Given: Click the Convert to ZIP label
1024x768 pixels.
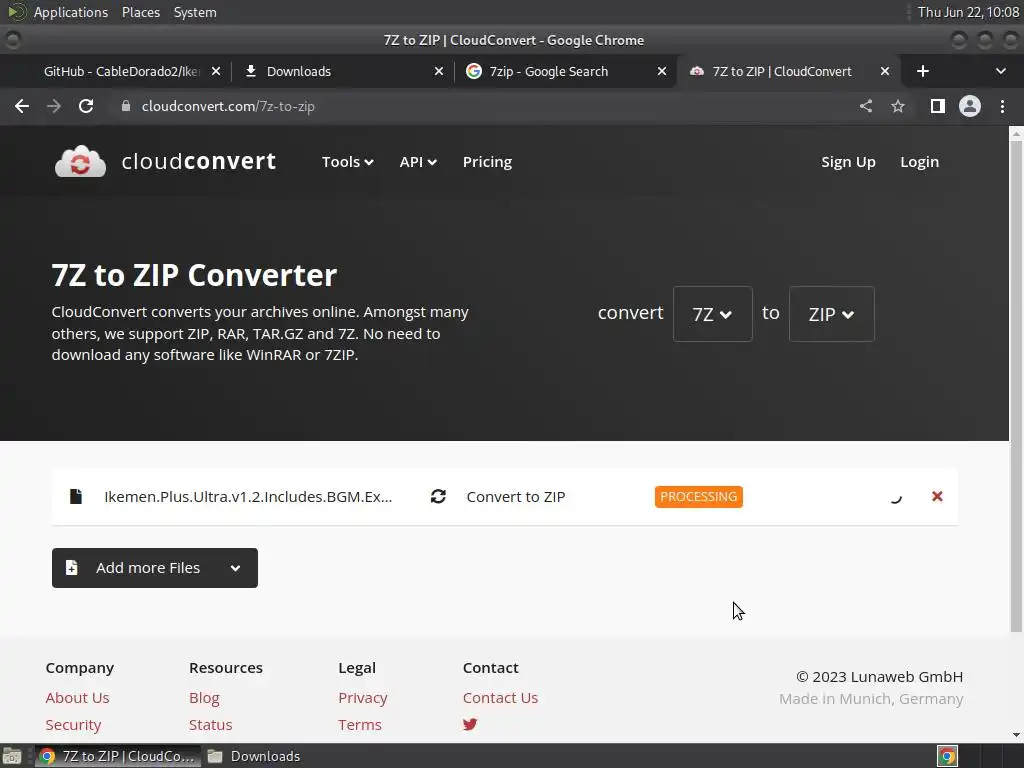Looking at the screenshot, I should 516,497.
